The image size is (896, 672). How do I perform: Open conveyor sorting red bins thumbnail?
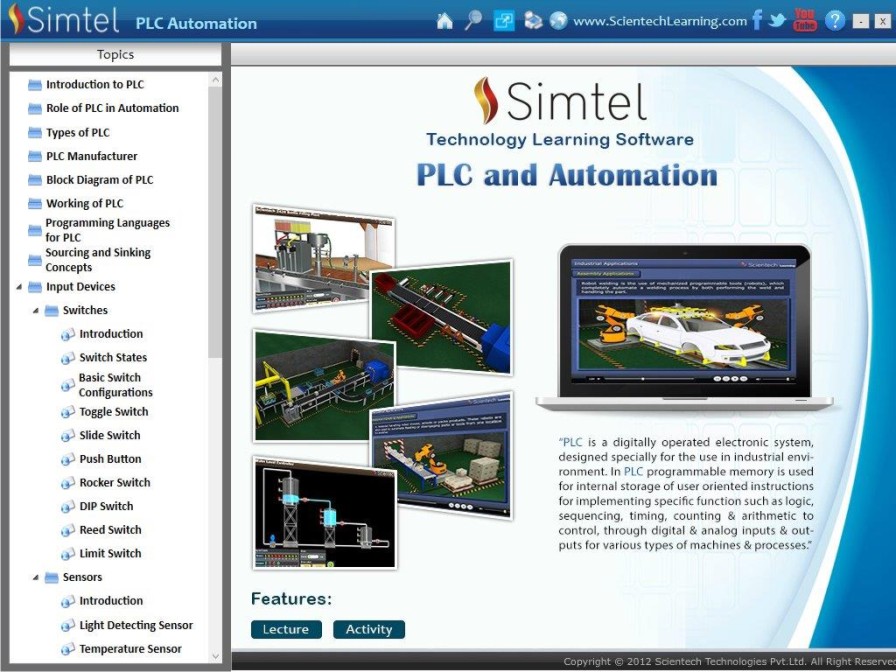click(x=441, y=317)
